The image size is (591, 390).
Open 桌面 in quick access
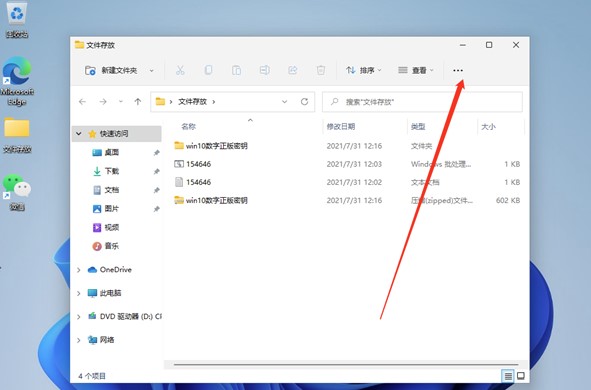(x=106, y=152)
